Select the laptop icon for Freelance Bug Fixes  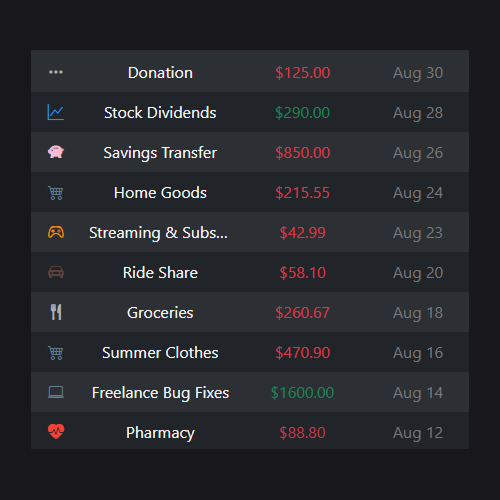click(x=56, y=392)
